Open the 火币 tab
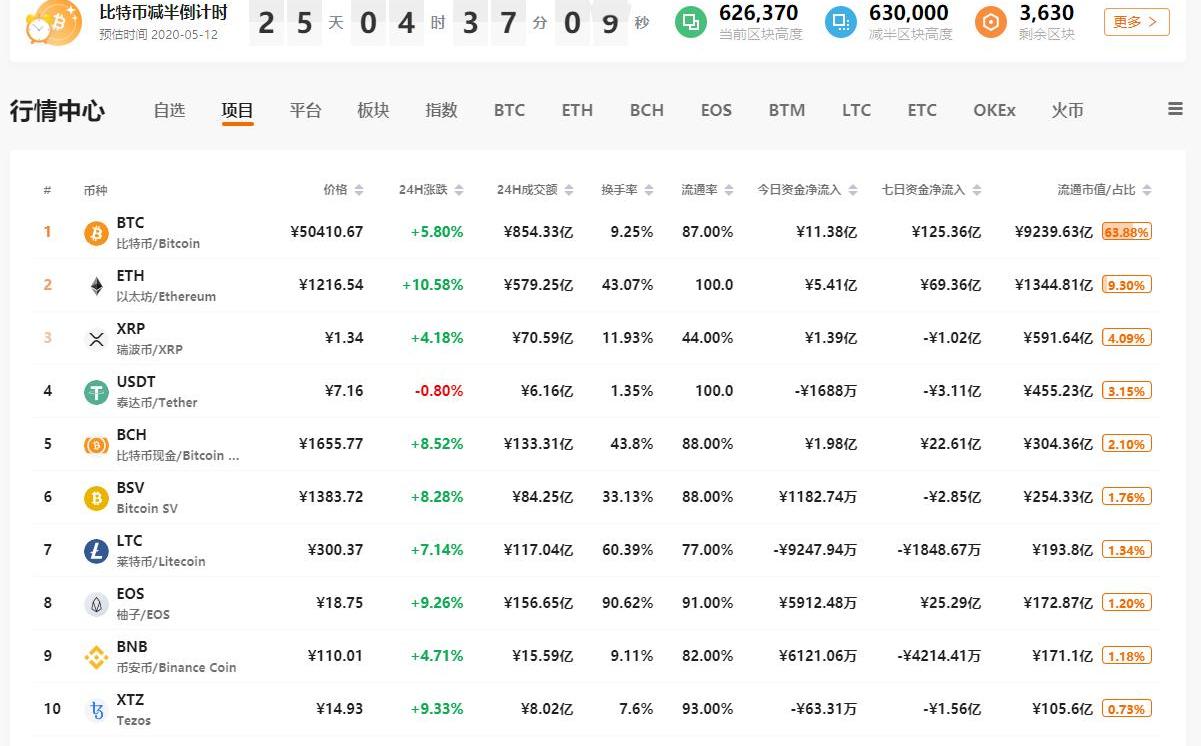The height and width of the screenshot is (746, 1201). coord(1068,110)
